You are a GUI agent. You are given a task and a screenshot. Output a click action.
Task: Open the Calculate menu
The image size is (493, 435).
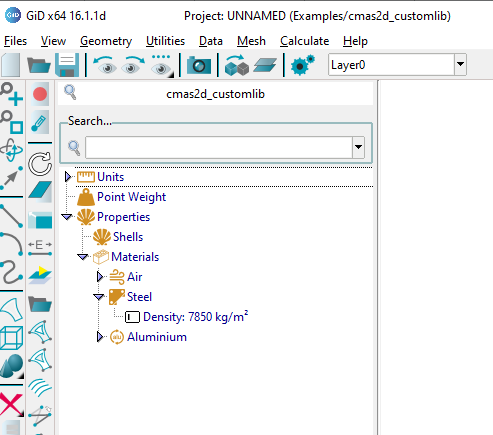[x=304, y=41]
